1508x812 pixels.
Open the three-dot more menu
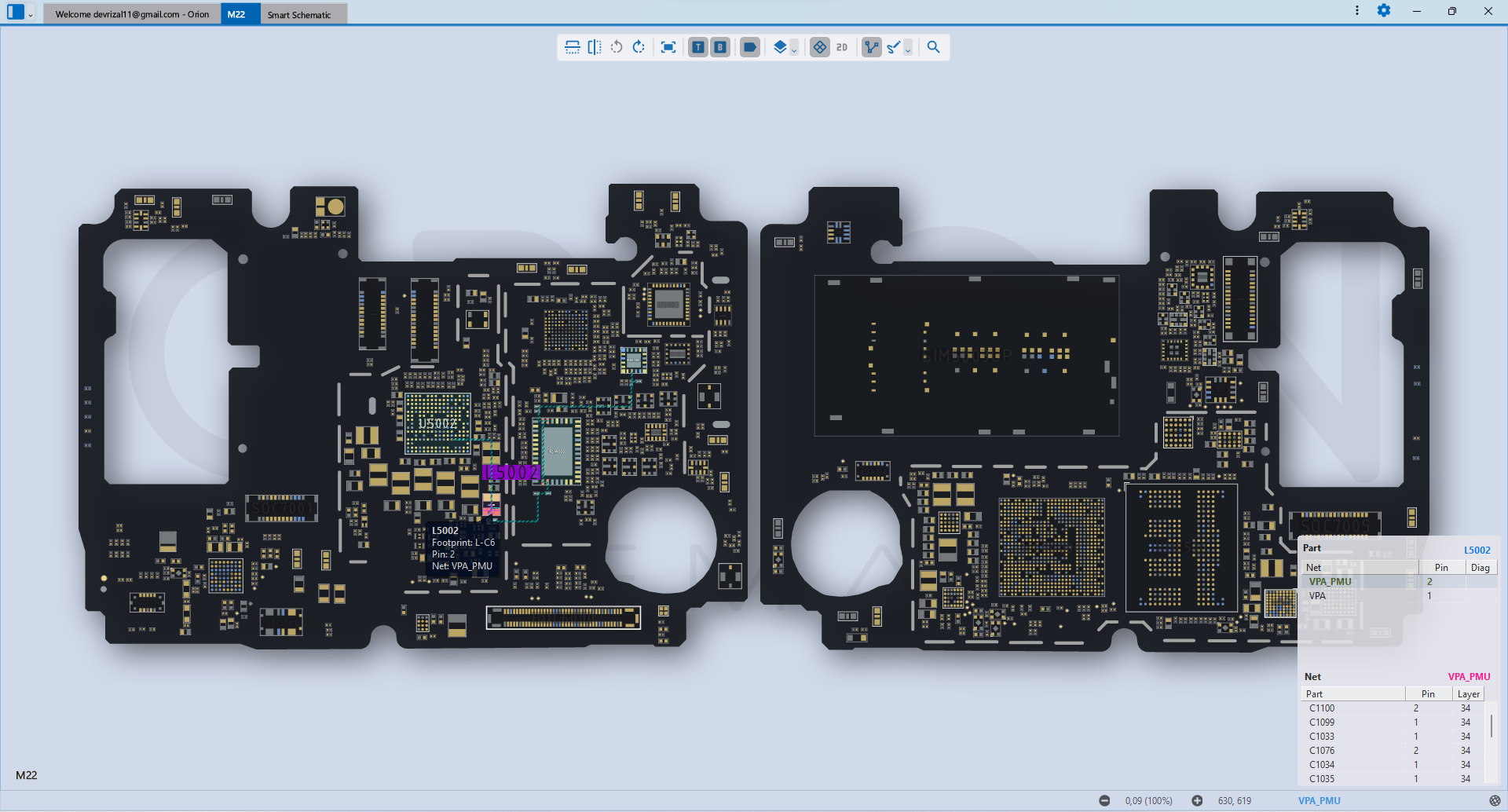tap(1356, 10)
